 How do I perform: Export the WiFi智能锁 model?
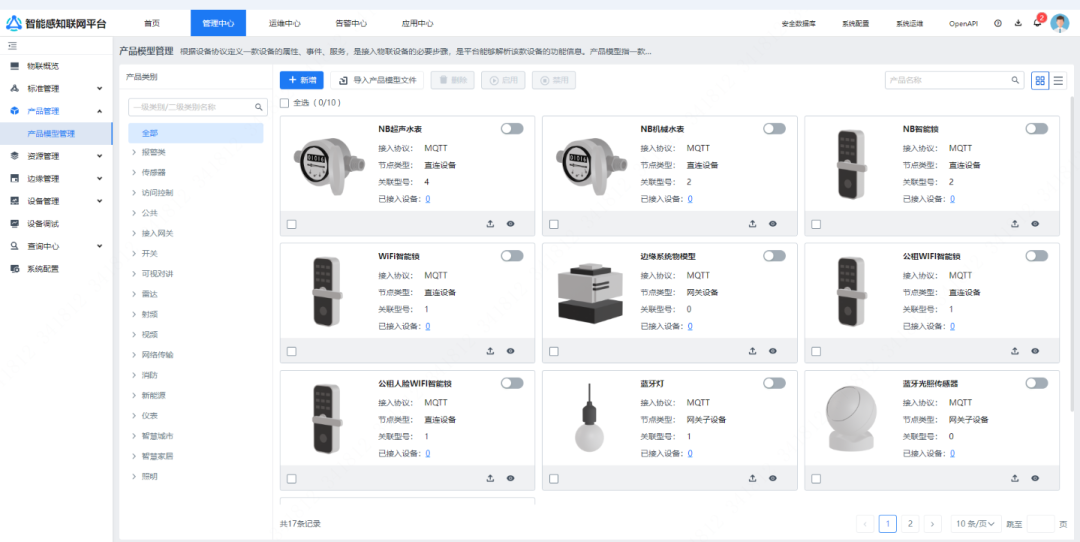(490, 351)
